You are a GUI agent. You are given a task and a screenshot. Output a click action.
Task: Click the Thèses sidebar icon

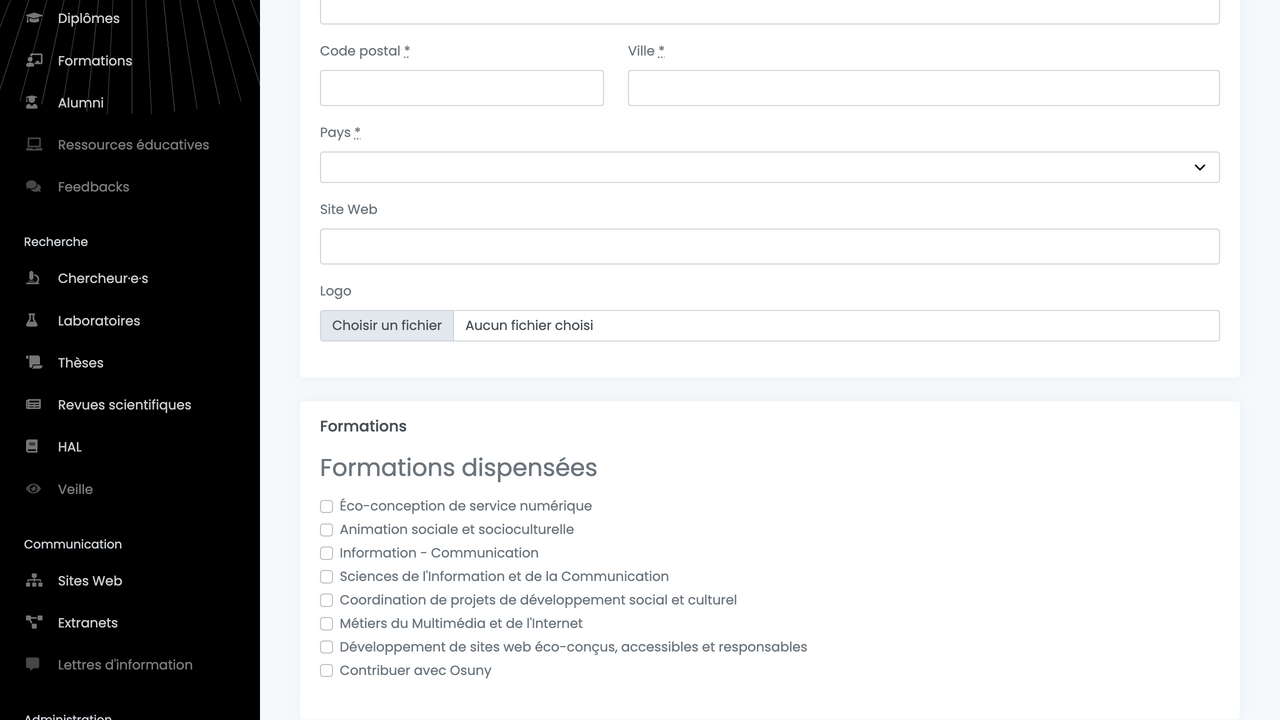tap(34, 362)
